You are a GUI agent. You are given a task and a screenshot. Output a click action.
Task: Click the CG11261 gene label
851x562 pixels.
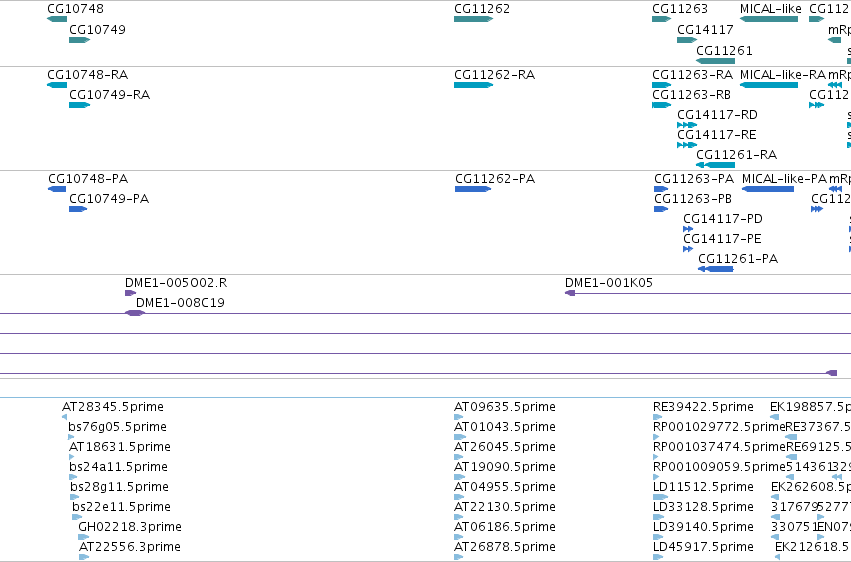(x=724, y=51)
